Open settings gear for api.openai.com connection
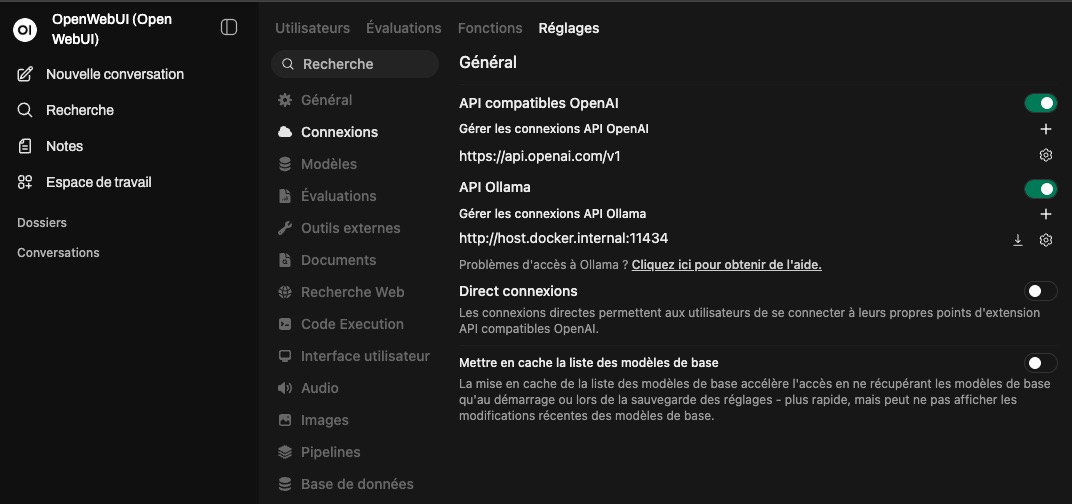1072x504 pixels. 1046,155
